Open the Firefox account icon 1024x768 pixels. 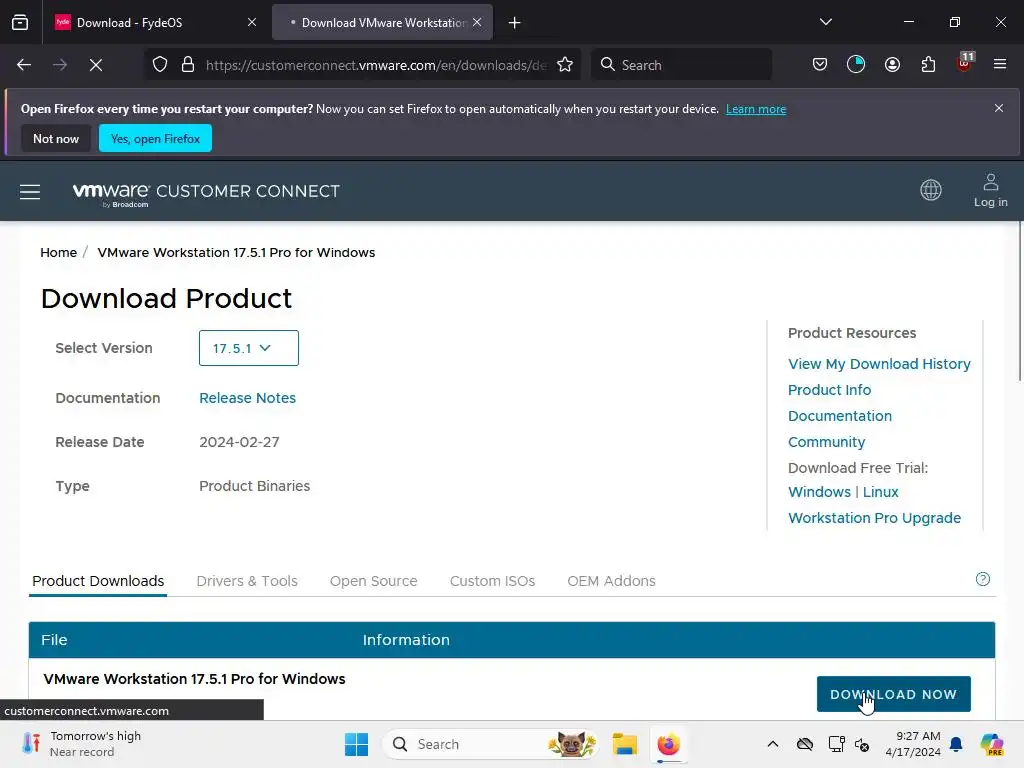(893, 65)
